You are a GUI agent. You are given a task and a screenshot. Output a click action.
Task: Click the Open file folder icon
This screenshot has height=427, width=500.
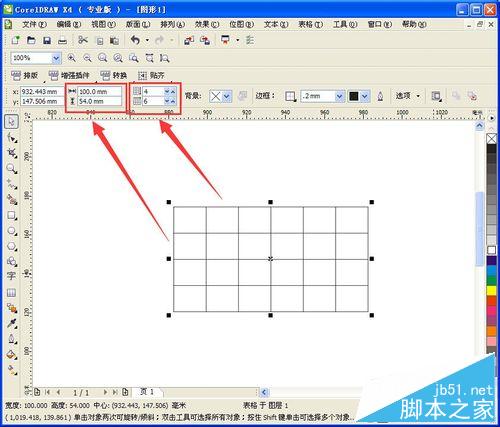click(x=31, y=41)
